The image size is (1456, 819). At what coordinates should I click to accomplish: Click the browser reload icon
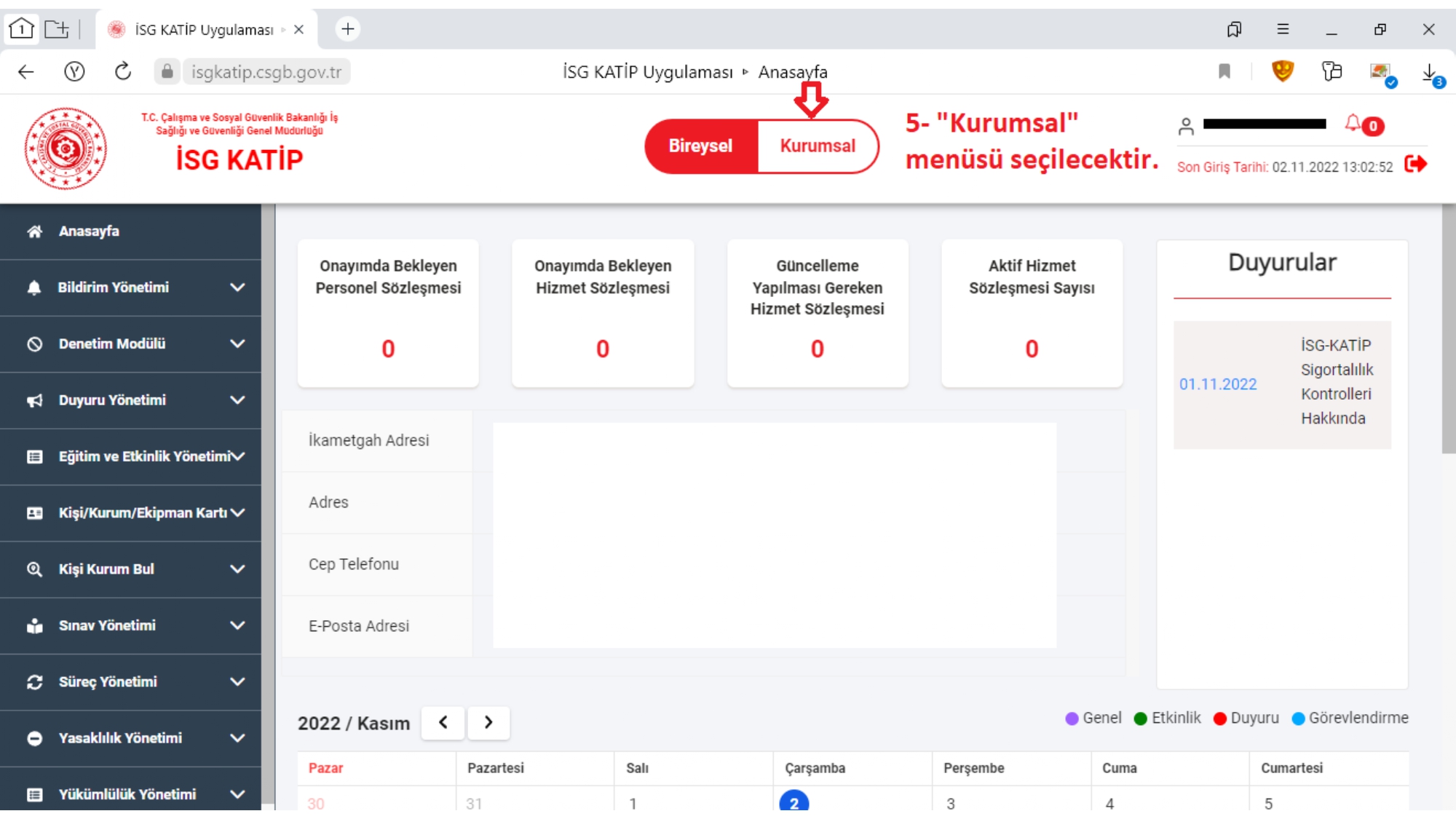coord(122,71)
